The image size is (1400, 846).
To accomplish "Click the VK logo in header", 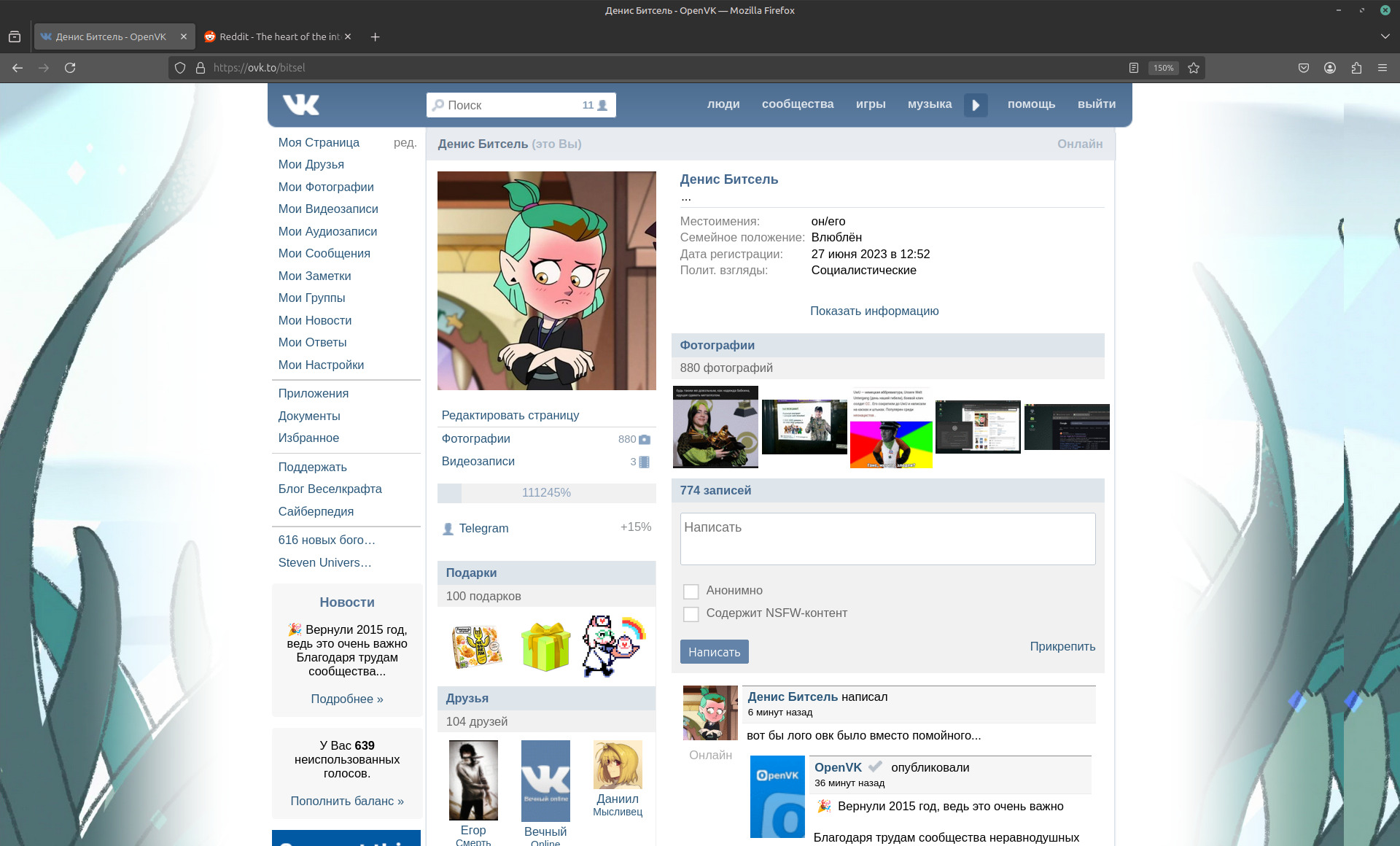I will 301,105.
